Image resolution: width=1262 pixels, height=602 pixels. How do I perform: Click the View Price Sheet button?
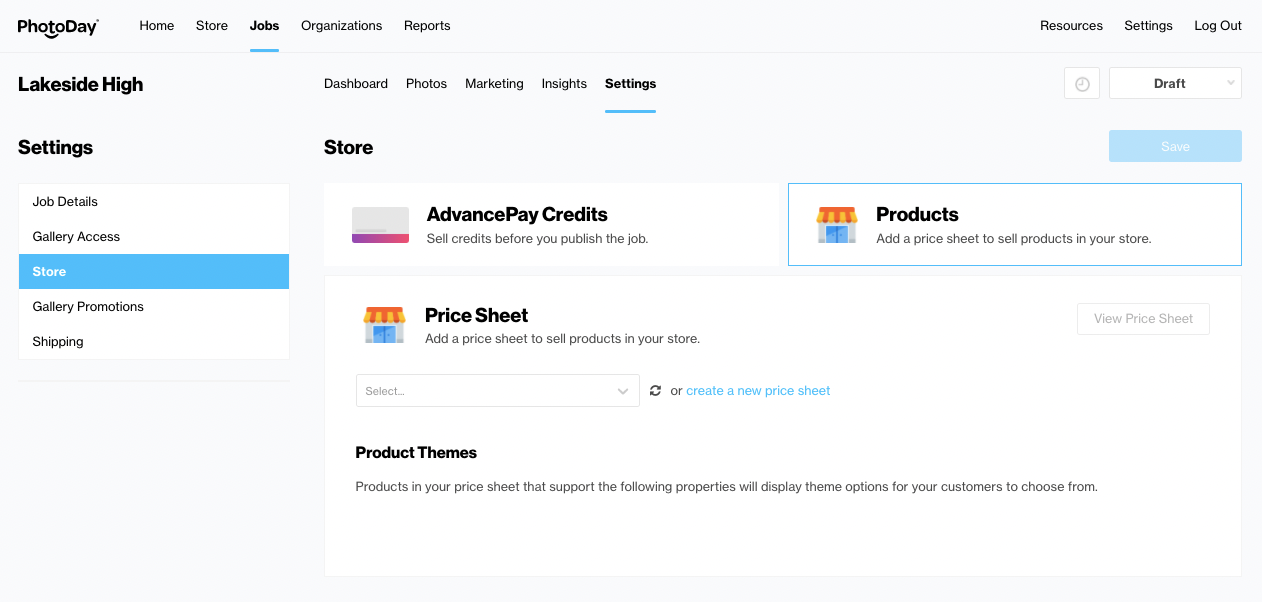(1143, 319)
